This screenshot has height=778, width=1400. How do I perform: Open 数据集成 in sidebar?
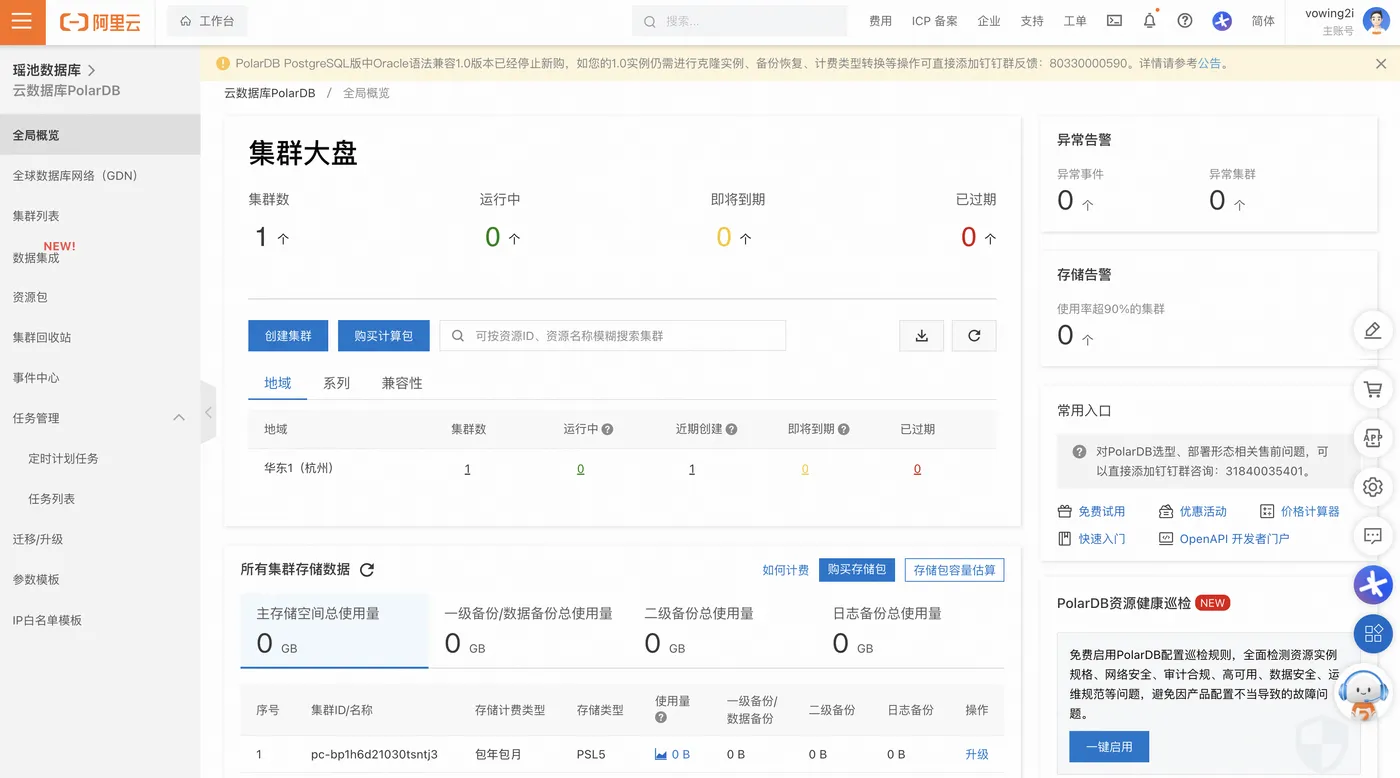36,258
